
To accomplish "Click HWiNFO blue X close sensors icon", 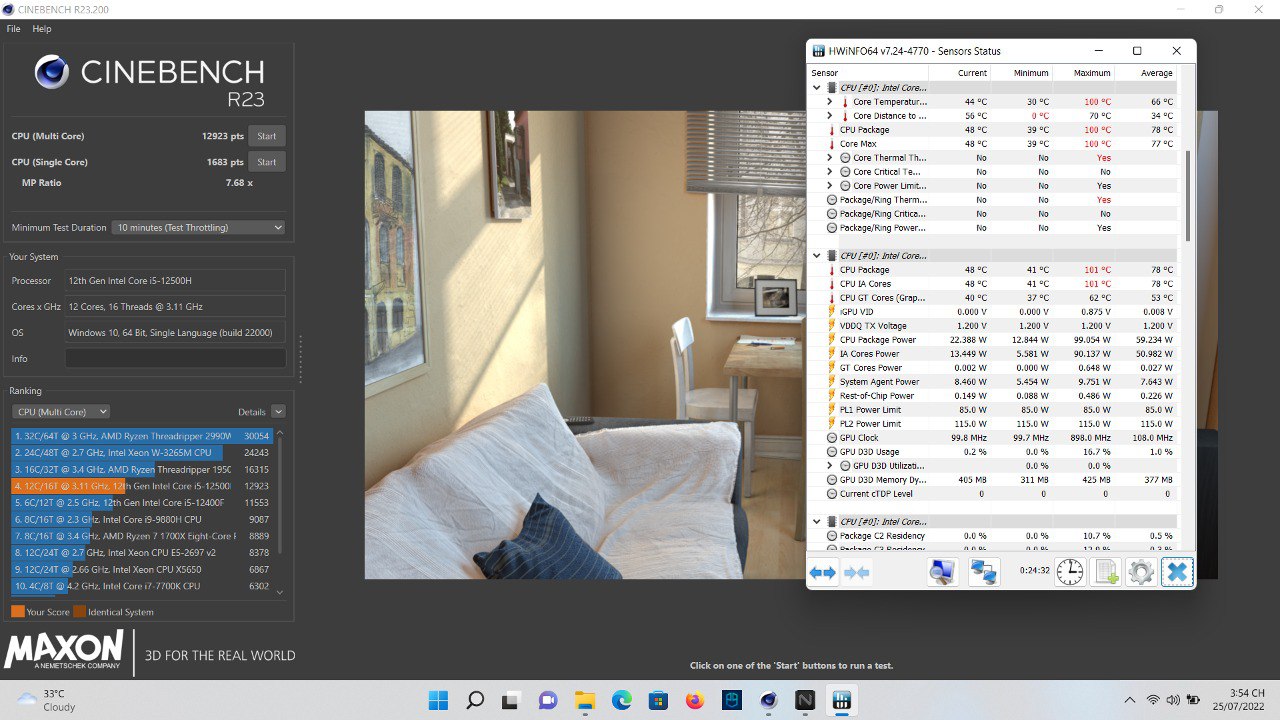I will pyautogui.click(x=1177, y=572).
